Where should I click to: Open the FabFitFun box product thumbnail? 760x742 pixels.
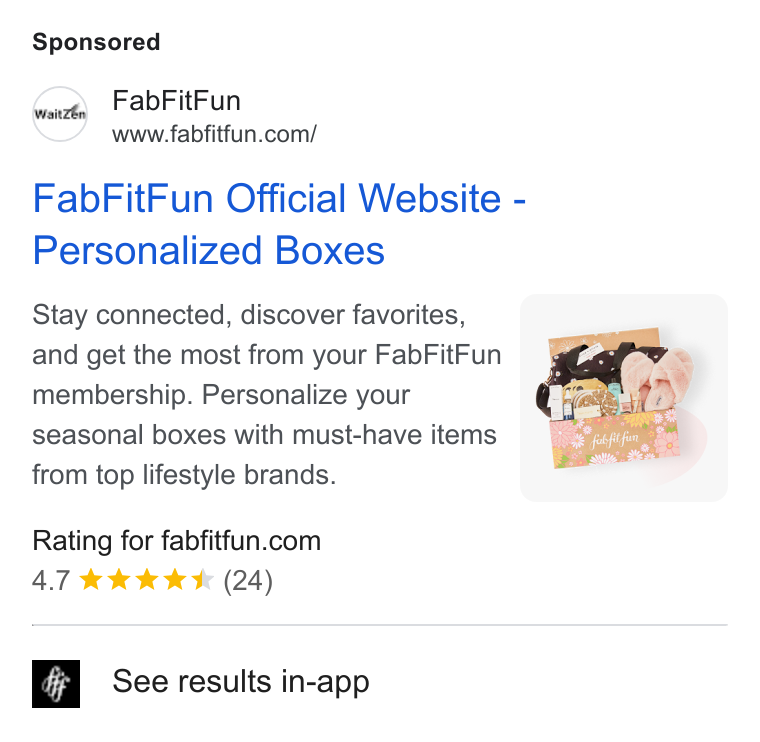coord(624,397)
